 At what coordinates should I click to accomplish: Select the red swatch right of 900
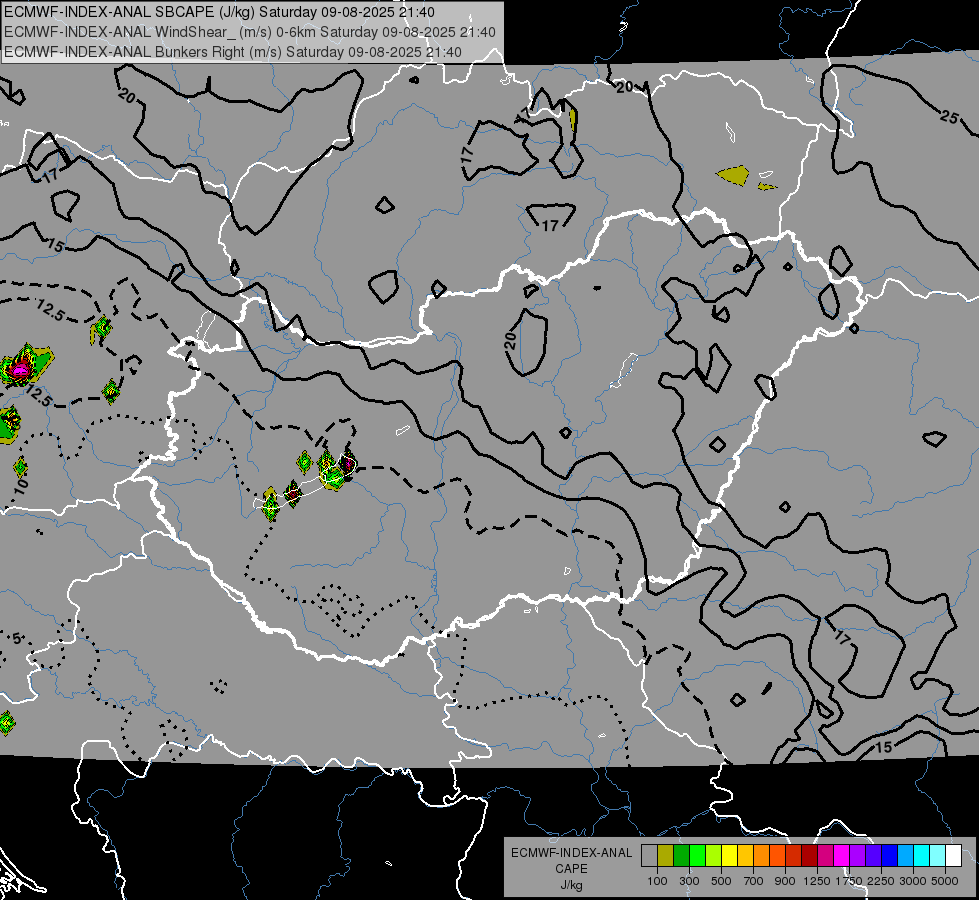[793, 856]
